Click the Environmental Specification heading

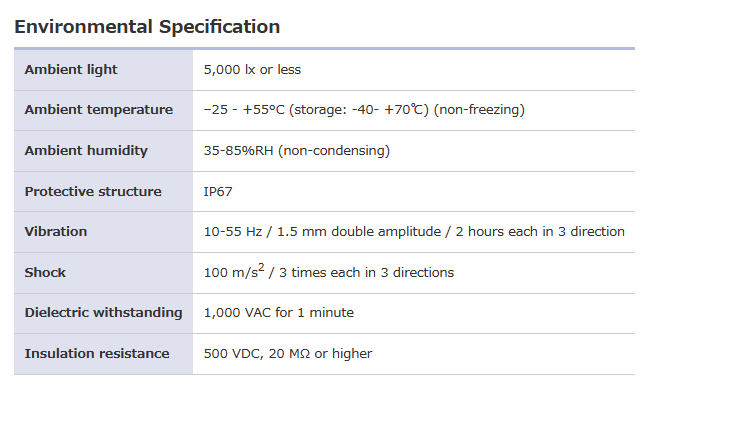147,27
